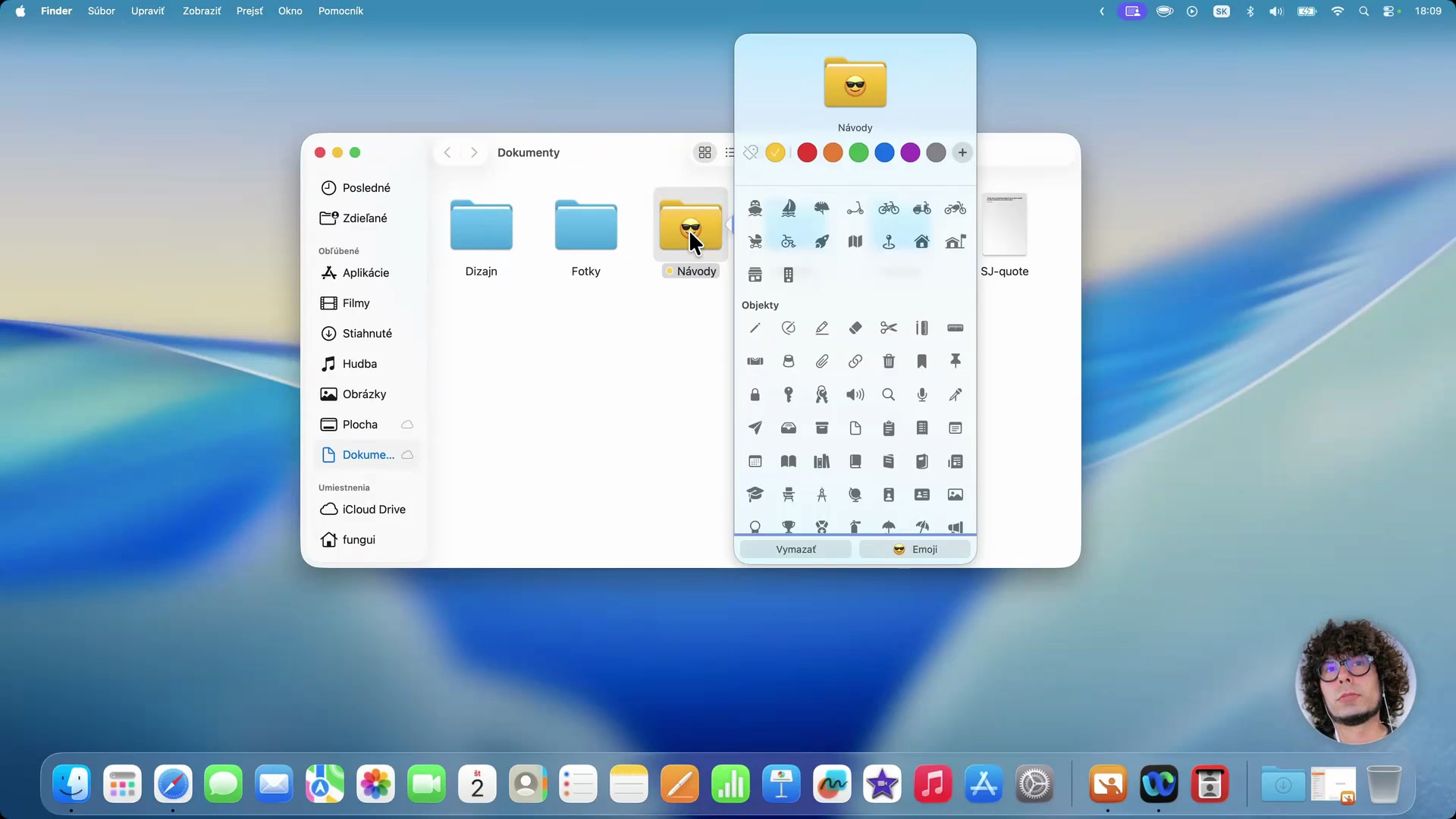Viewport: 1456px width, 819px height.
Task: Switch to the Emoji picker button
Action: [915, 549]
